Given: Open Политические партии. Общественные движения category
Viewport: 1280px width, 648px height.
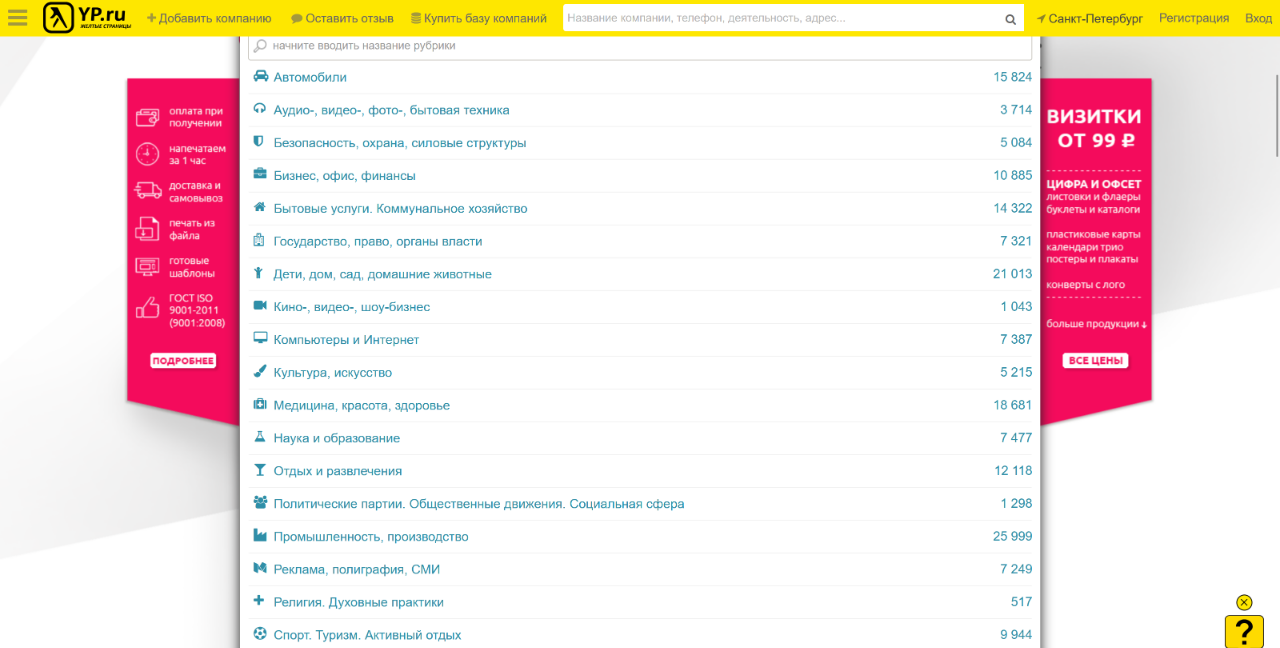Looking at the screenshot, I should click(479, 503).
